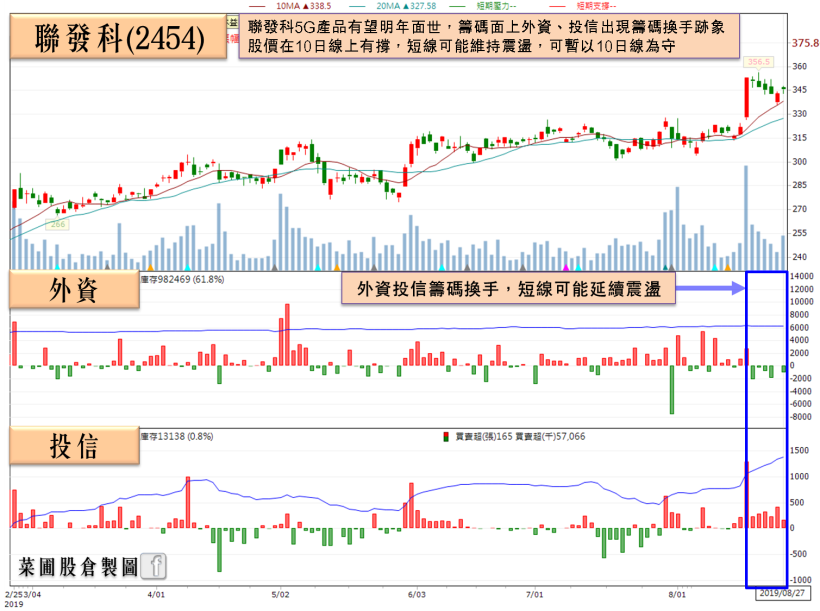Screen dimensions: 820x611
Task: Click the 266 low price tag
Action: 58,224
